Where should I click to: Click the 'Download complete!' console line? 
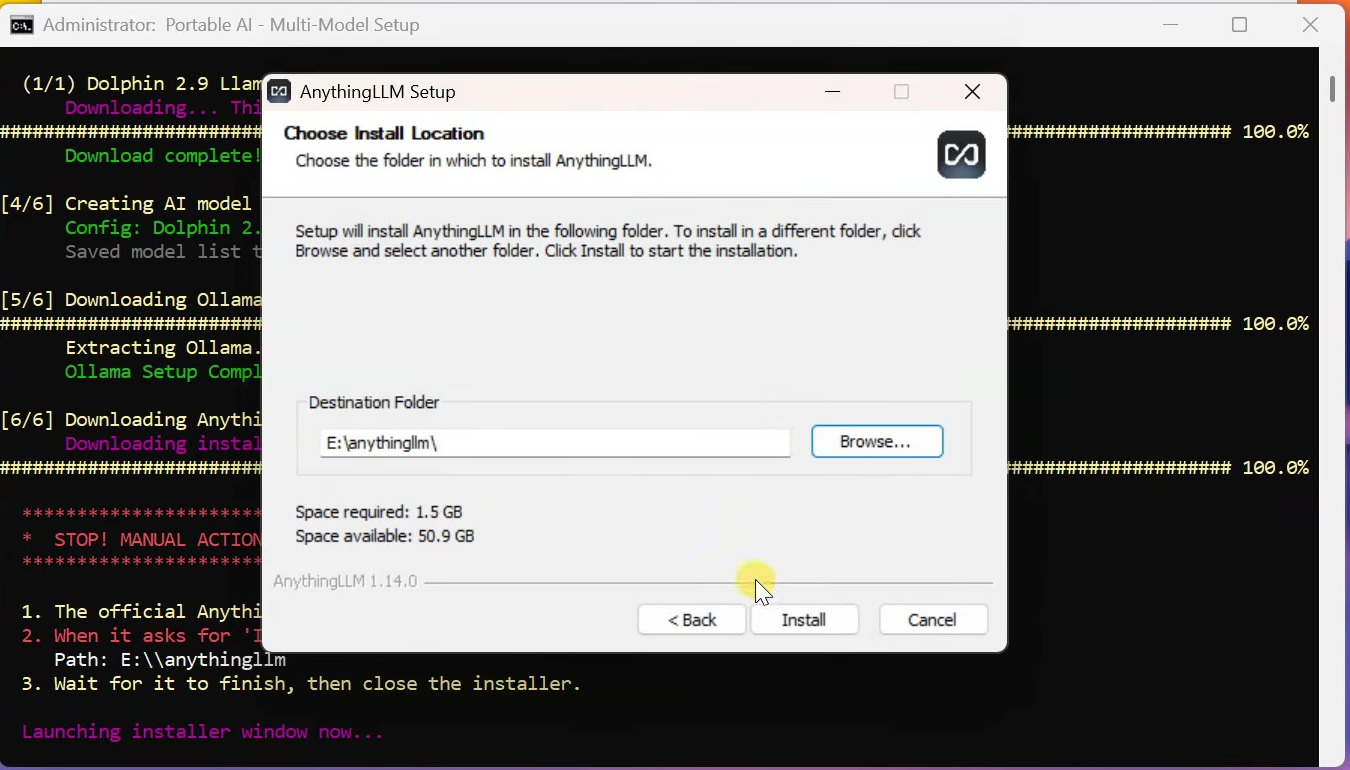[163, 156]
